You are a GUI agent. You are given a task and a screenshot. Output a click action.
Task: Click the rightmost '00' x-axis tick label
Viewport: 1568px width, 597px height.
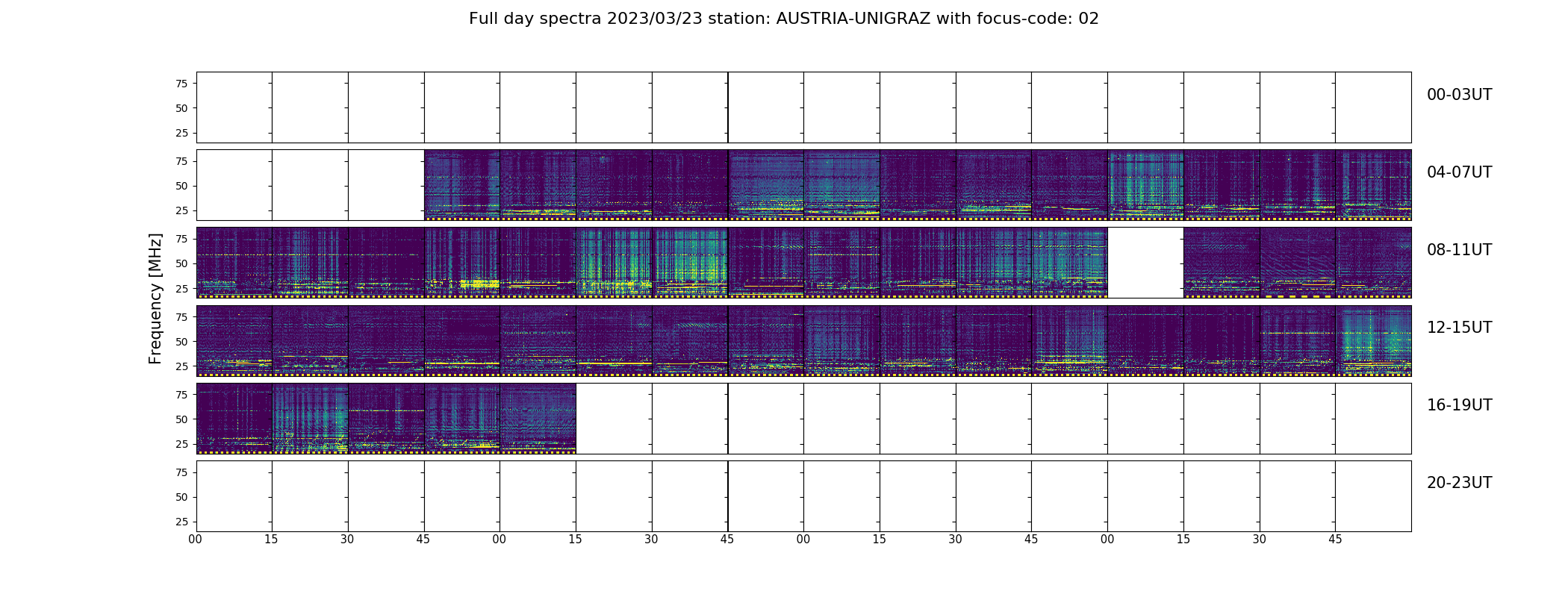(x=1107, y=539)
